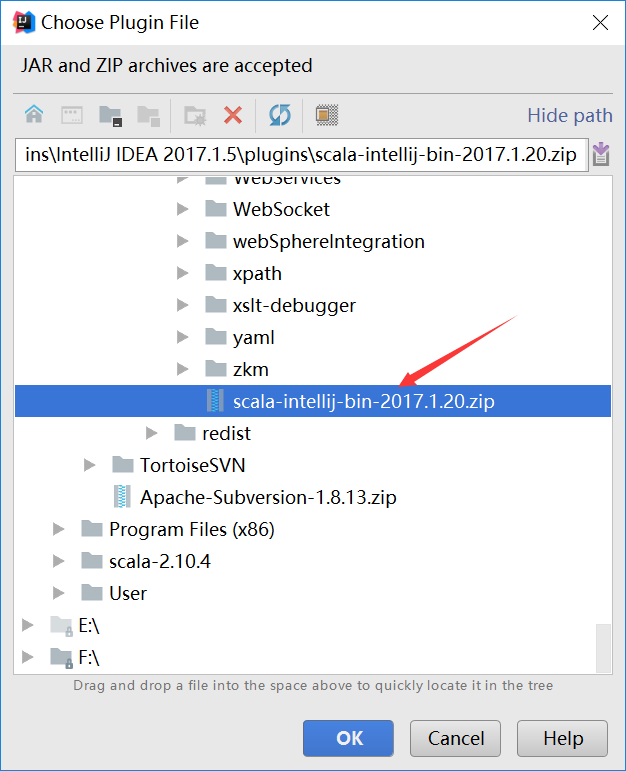Select the yaml folder label
Image resolution: width=626 pixels, height=771 pixels.
point(254,337)
